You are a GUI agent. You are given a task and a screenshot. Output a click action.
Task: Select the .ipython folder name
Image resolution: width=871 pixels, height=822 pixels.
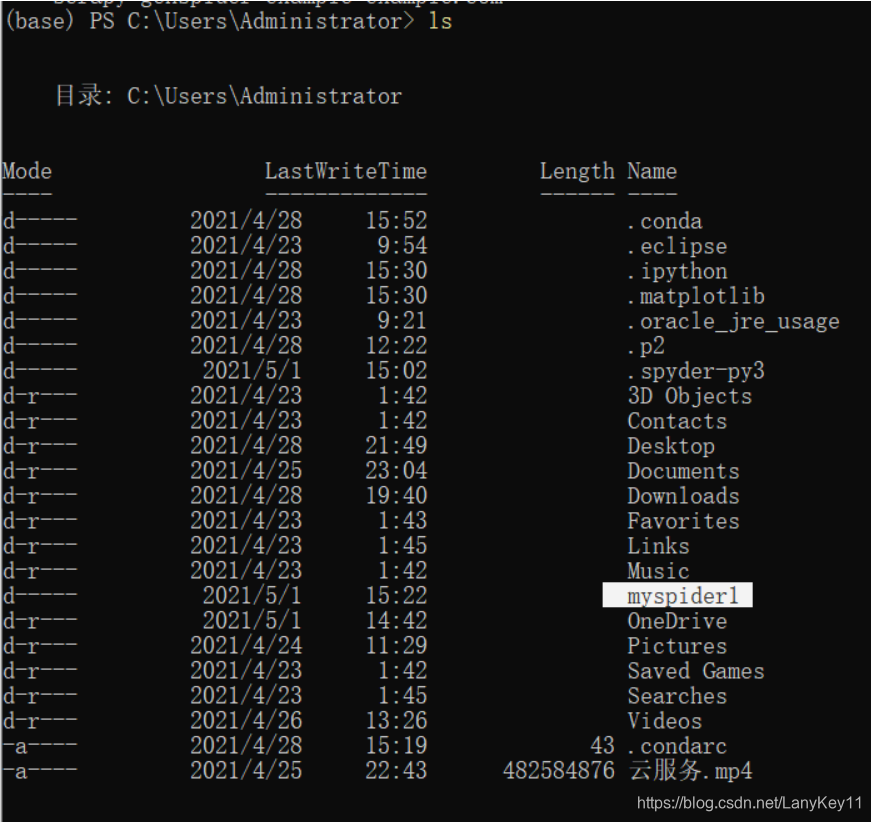pos(677,271)
